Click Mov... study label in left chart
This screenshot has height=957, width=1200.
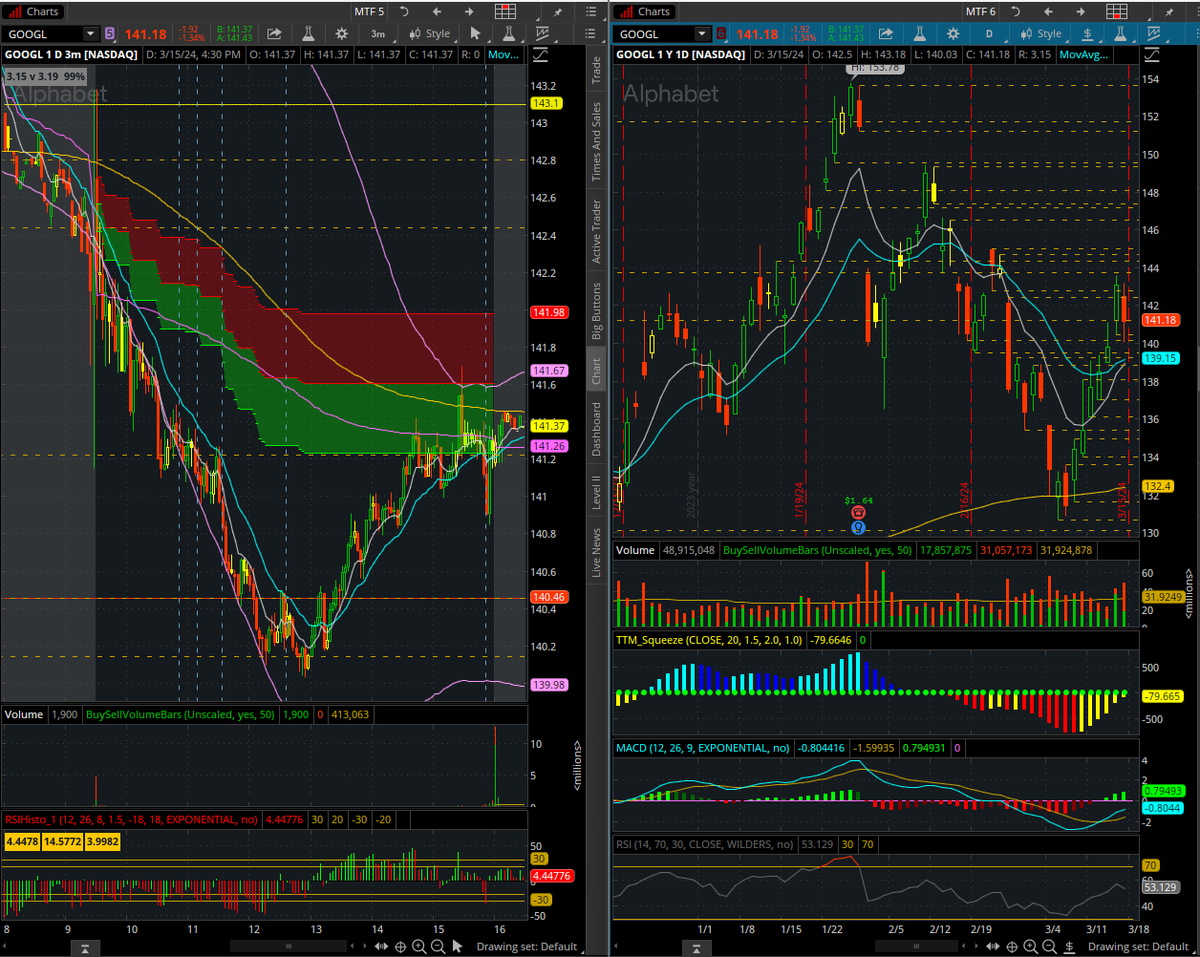[504, 54]
